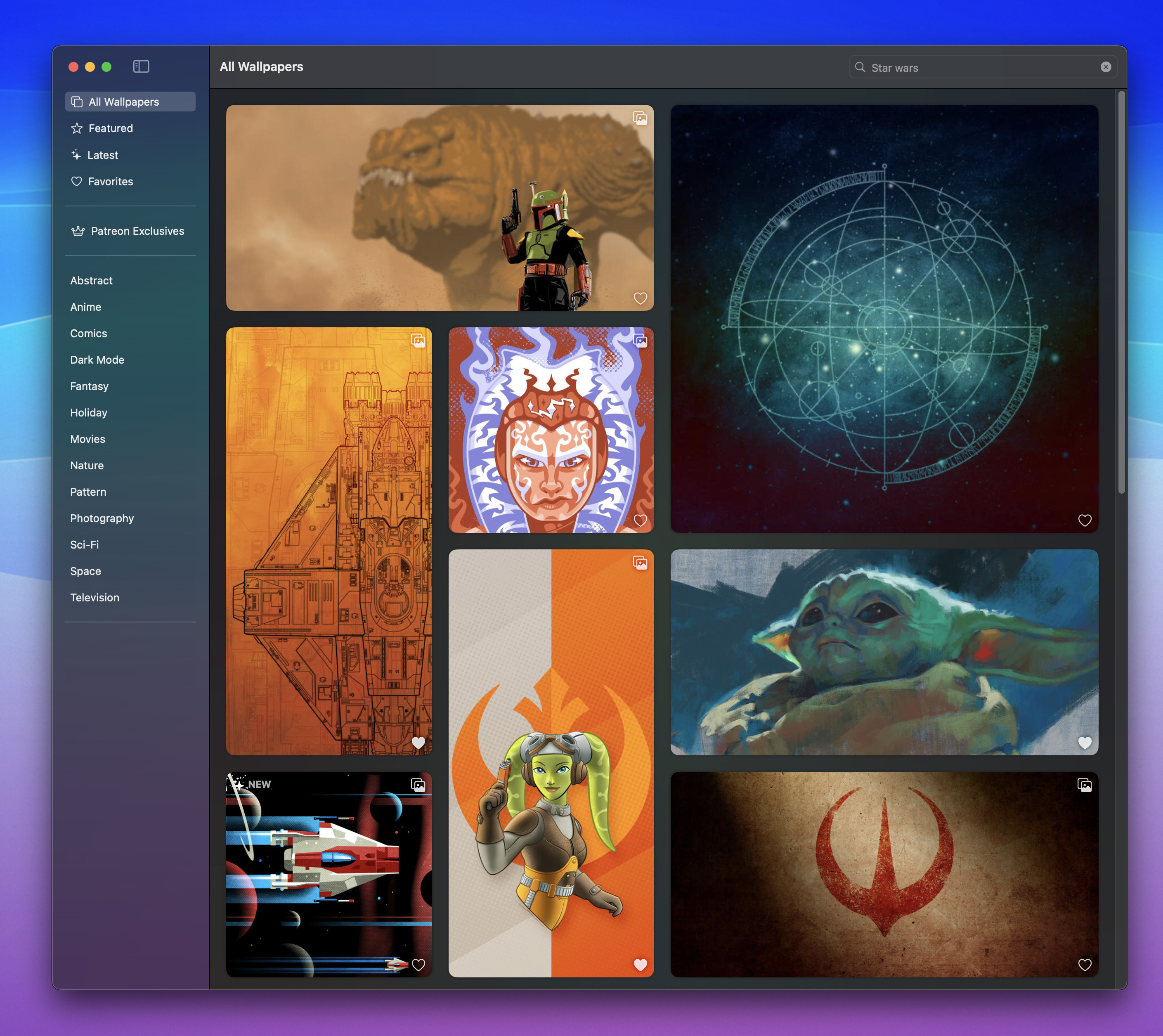This screenshot has width=1163, height=1036.
Task: Click the Favorites heart icon in sidebar
Action: [x=76, y=182]
